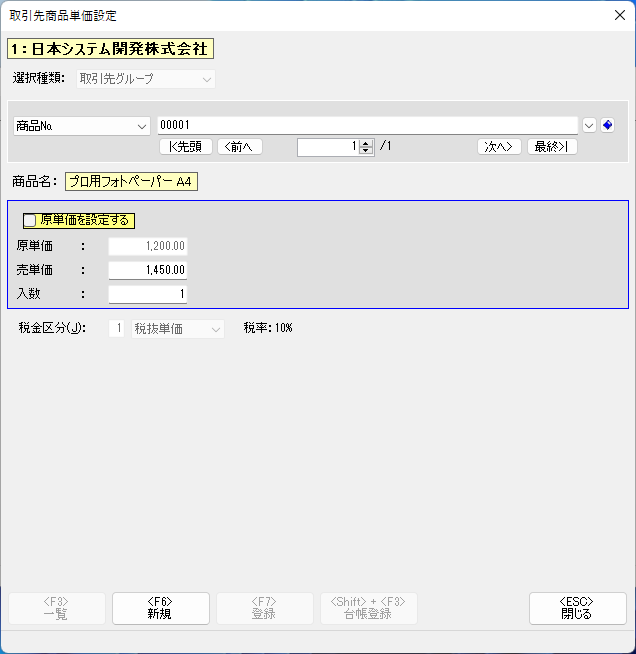Screen dimensions: 636x654
Task: Click the 入数 quantity field
Action: [148, 294]
